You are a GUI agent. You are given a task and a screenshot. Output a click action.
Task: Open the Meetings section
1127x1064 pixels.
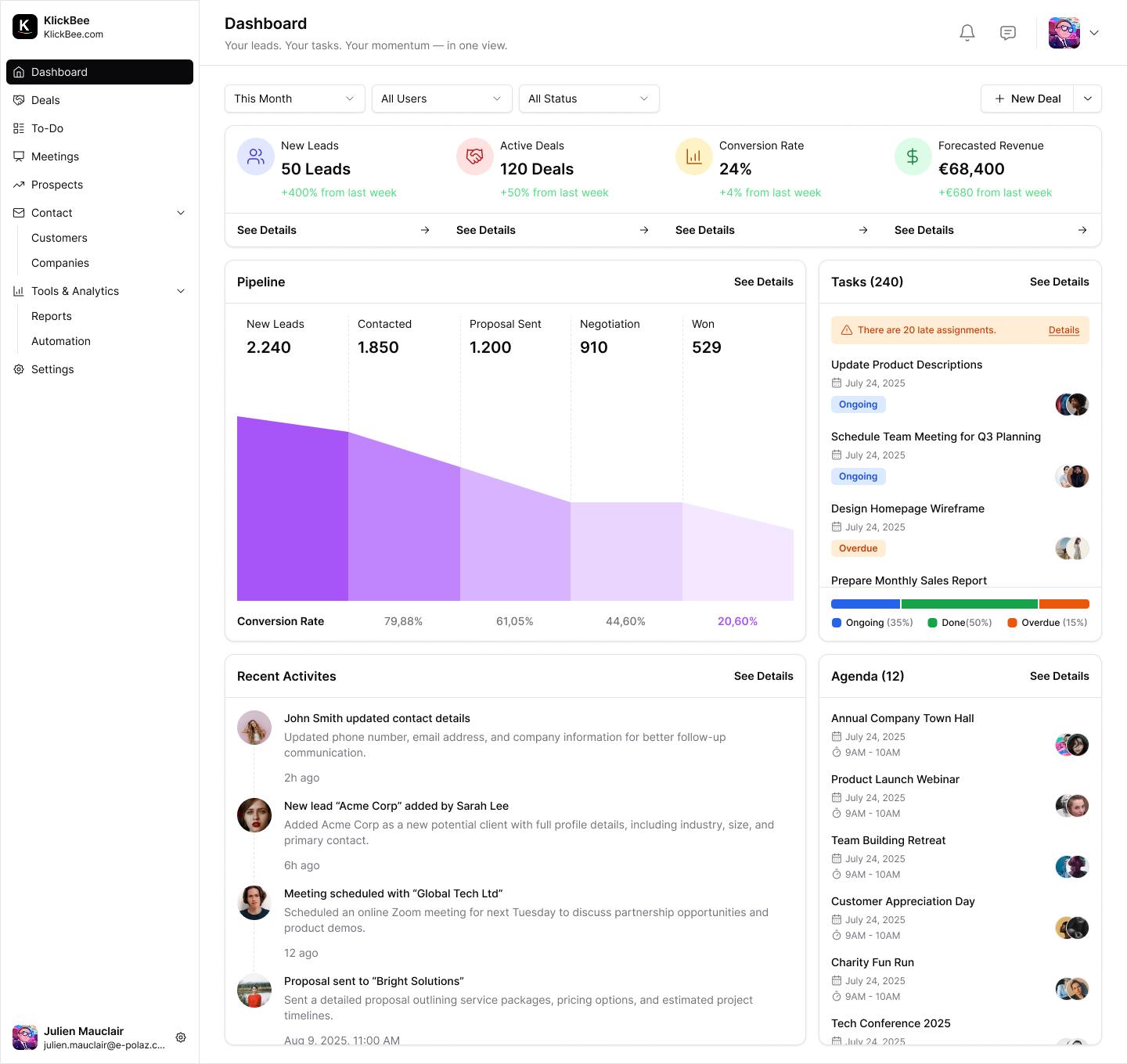[x=55, y=156]
